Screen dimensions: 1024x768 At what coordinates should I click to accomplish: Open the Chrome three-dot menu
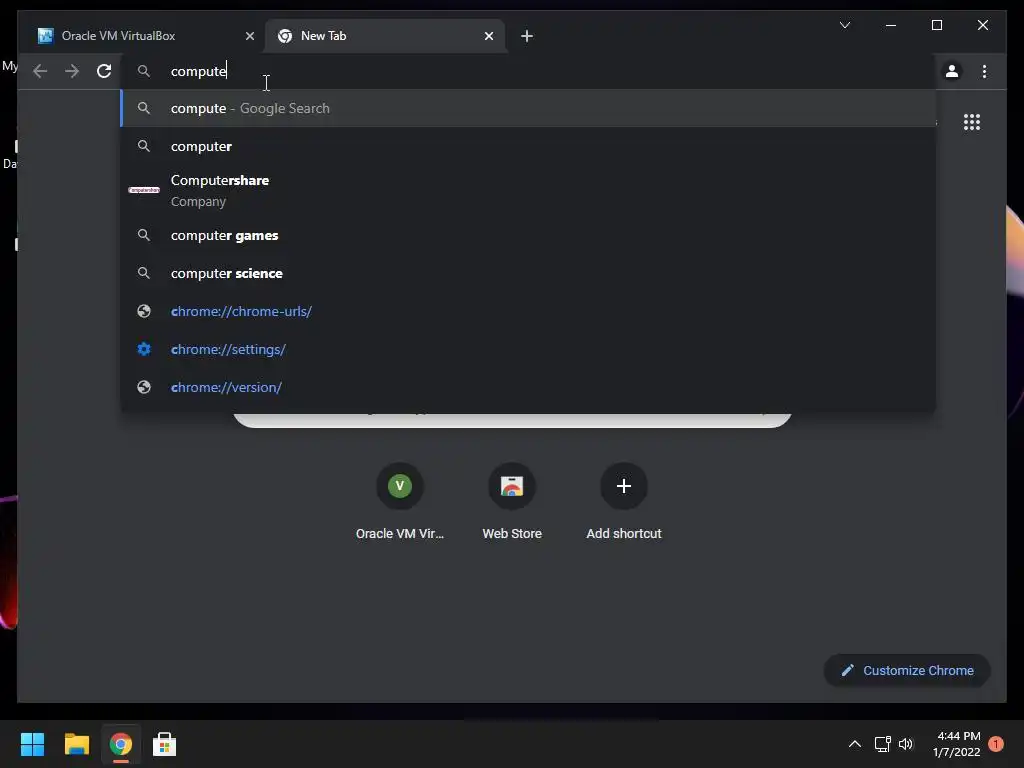tap(984, 71)
